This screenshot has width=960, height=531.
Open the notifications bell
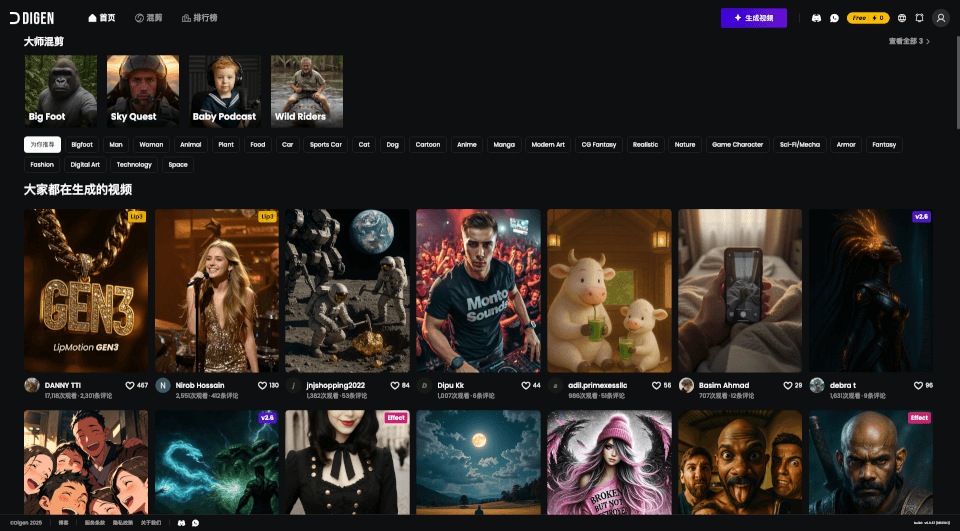(919, 18)
